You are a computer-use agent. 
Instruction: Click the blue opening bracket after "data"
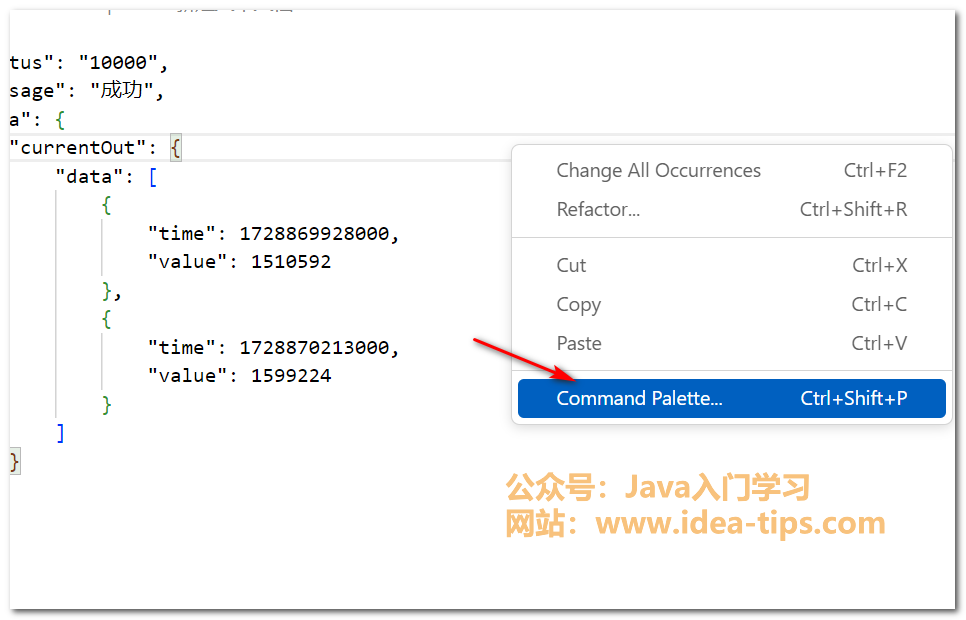click(x=153, y=177)
